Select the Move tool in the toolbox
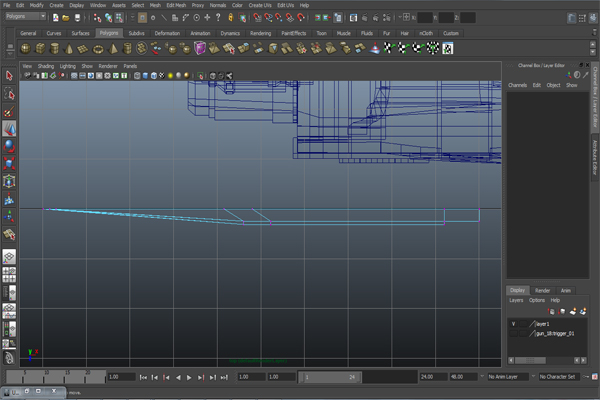Image resolution: width=600 pixels, height=400 pixels. point(9,129)
